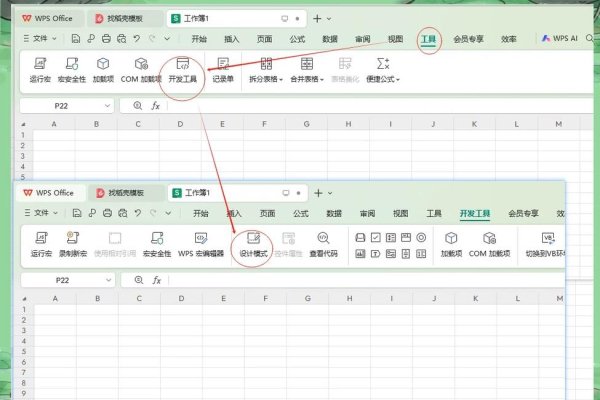The width and height of the screenshot is (600, 400).
Task: Click save icon in the 工具 window toolbar
Action: 76,38
